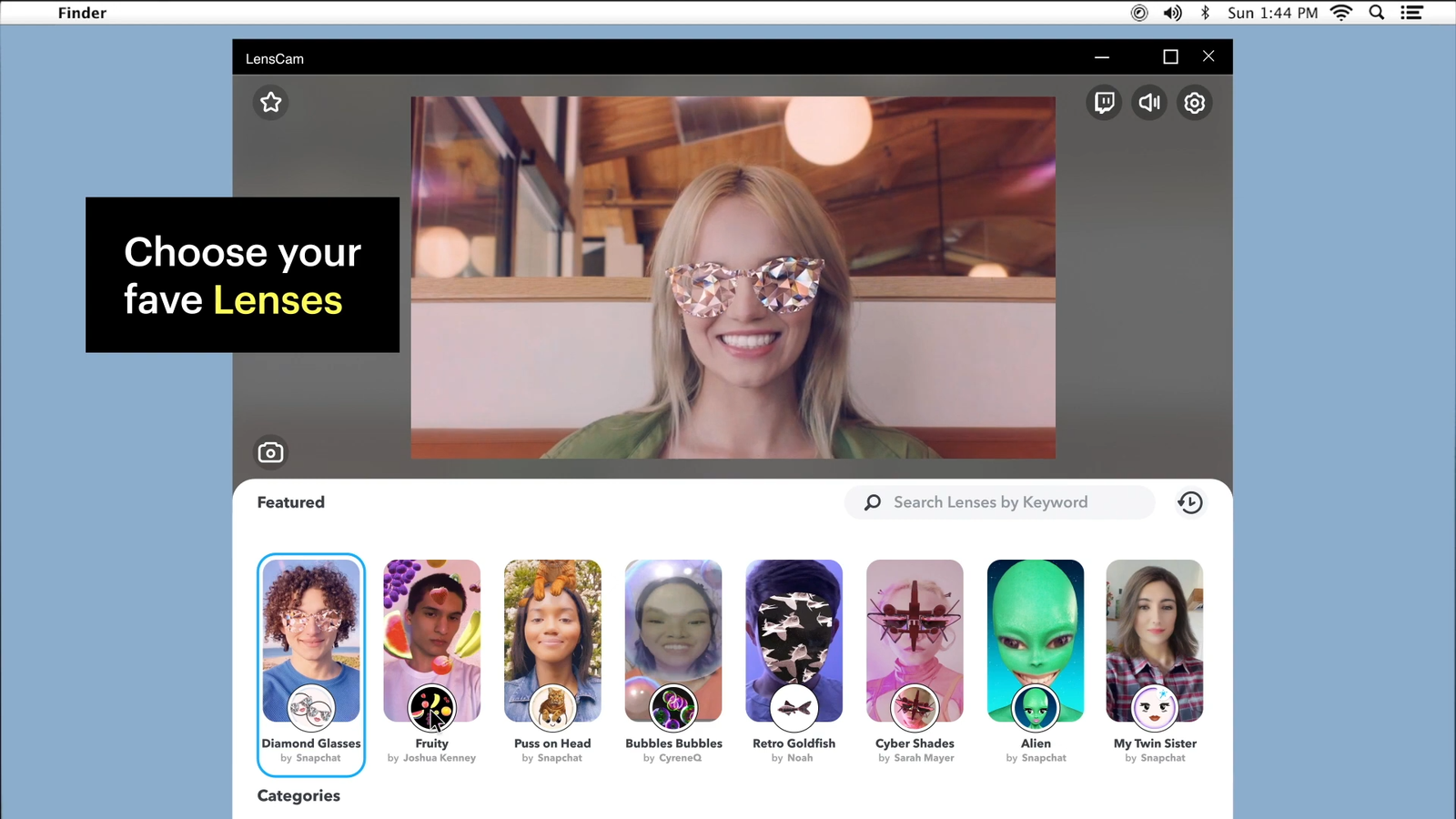
Task: Open the recently used Lenses history icon
Action: coord(1190,501)
